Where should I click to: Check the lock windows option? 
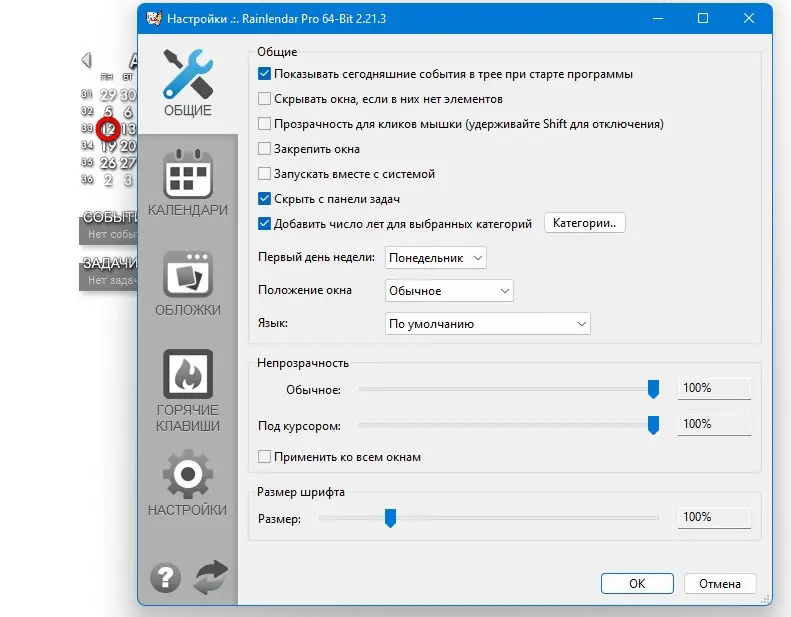(x=264, y=149)
